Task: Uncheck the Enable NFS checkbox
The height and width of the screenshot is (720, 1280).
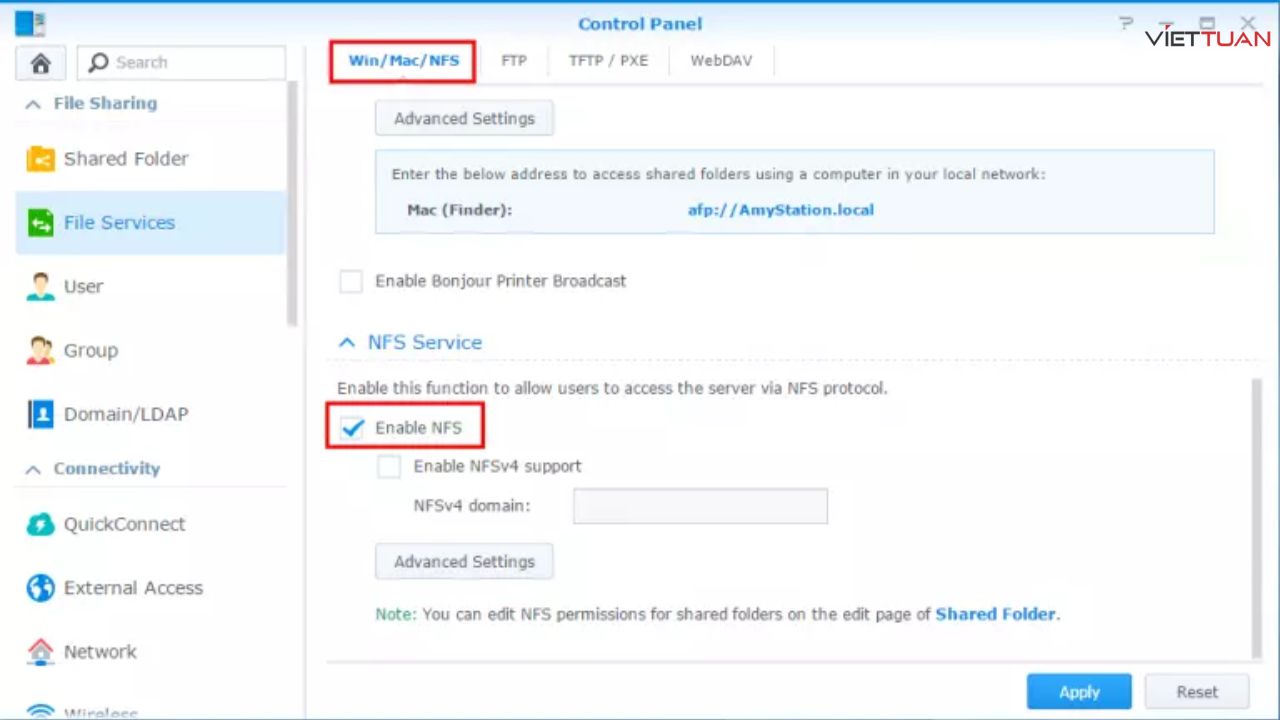Action: tap(352, 428)
